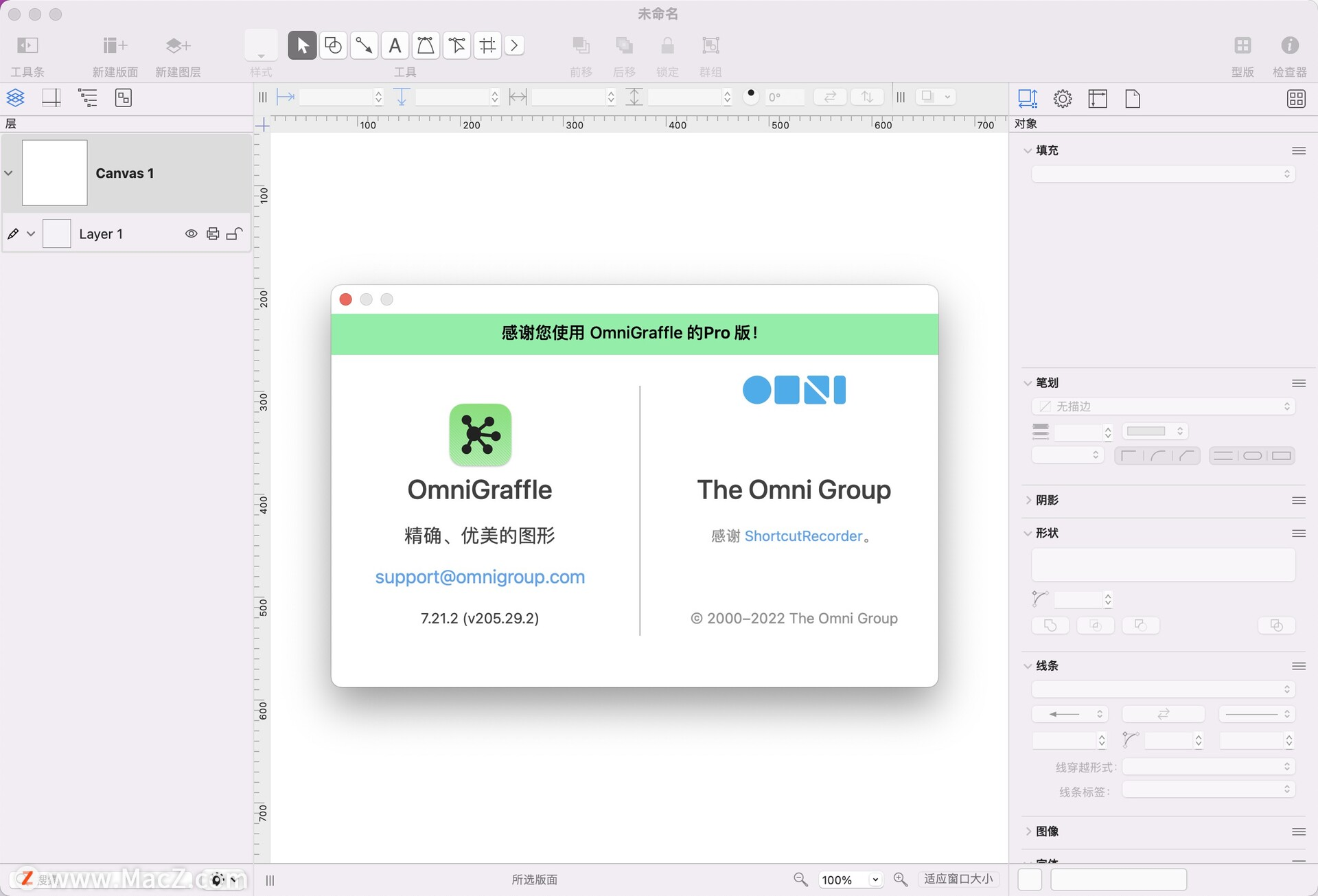Select the Line tool
The height and width of the screenshot is (896, 1318).
364,45
